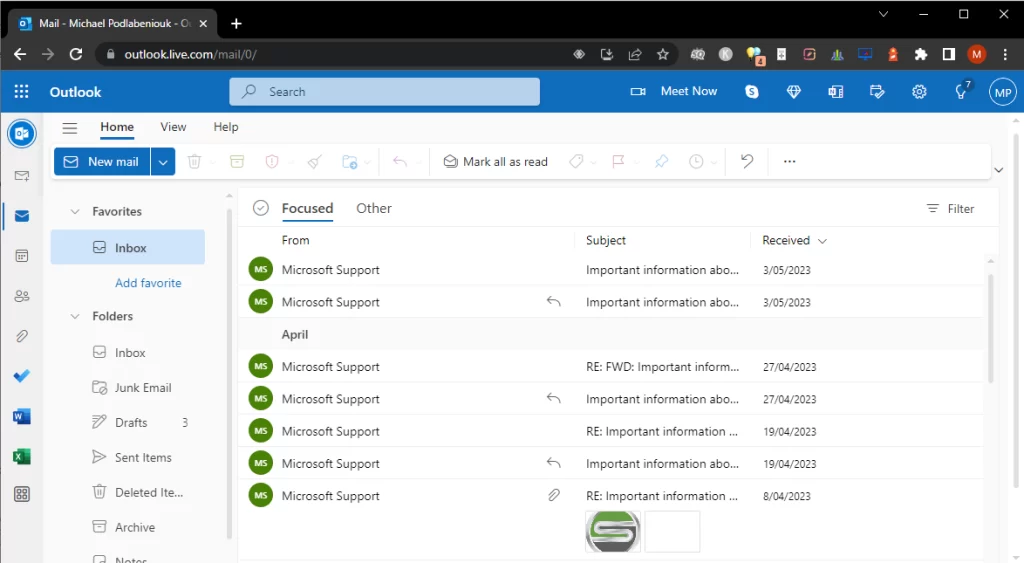Bookmark this page with star icon
Image resolution: width=1024 pixels, height=563 pixels.
point(663,54)
